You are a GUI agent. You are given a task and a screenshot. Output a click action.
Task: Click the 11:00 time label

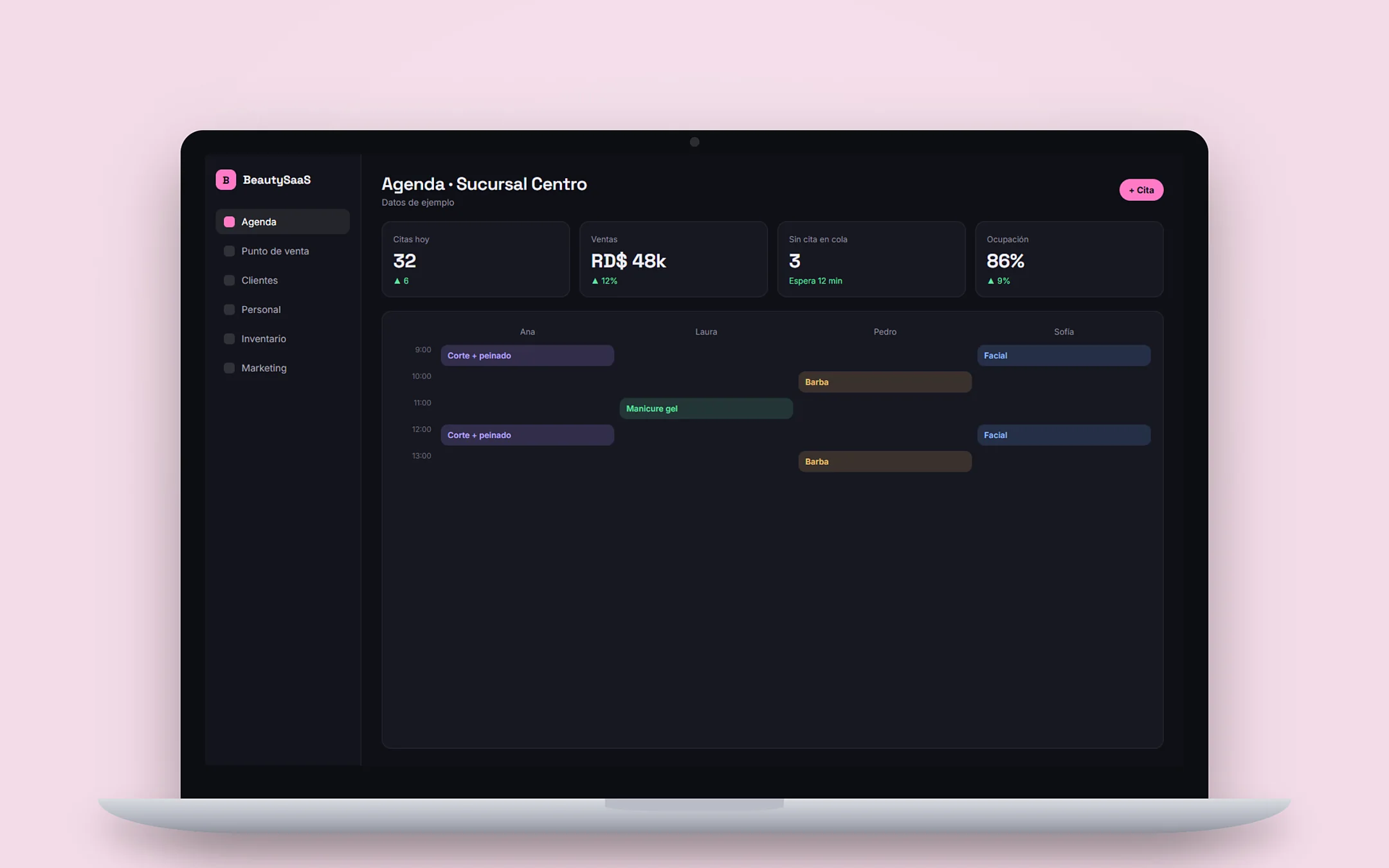point(422,402)
